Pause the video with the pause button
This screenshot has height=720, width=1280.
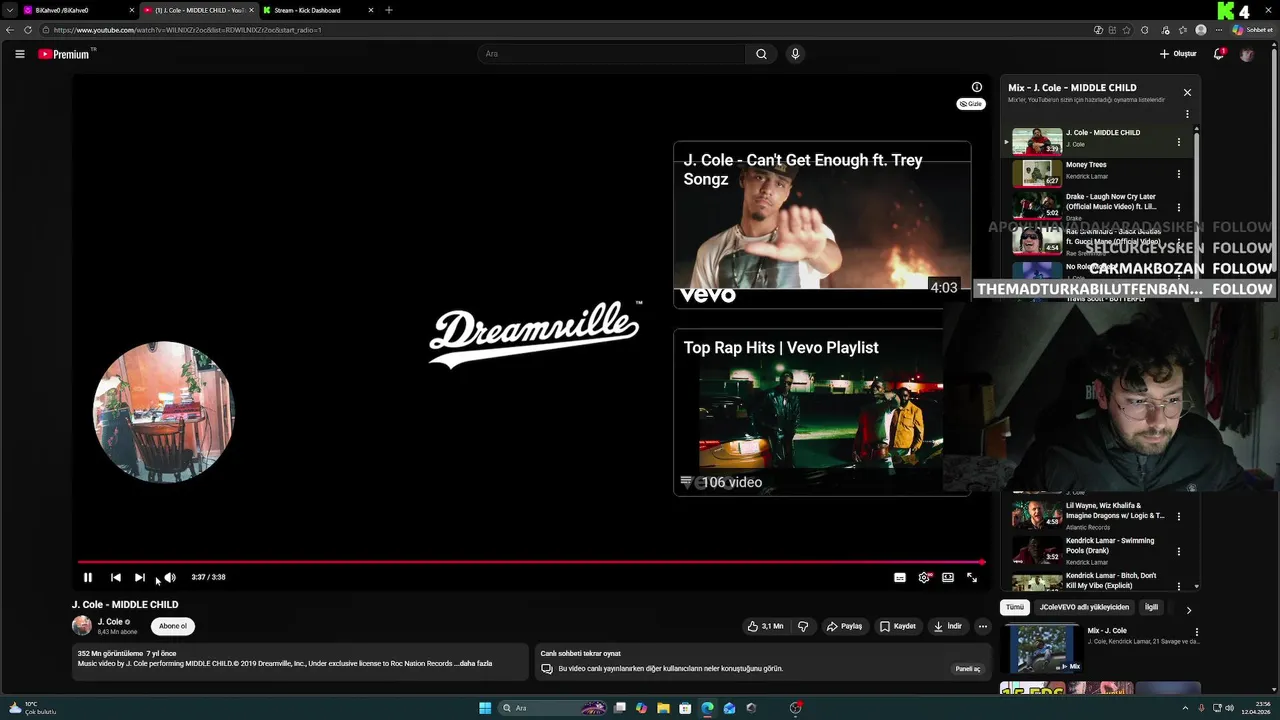[x=87, y=577]
